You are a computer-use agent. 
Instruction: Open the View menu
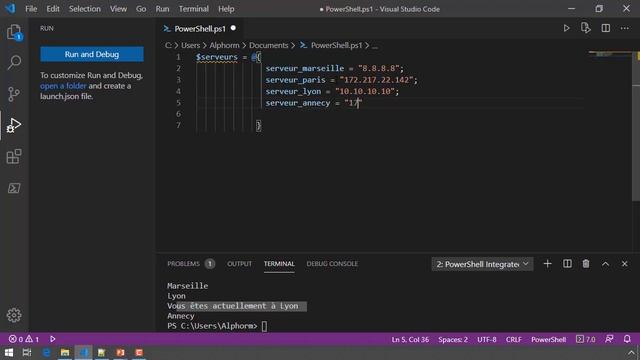(118, 9)
